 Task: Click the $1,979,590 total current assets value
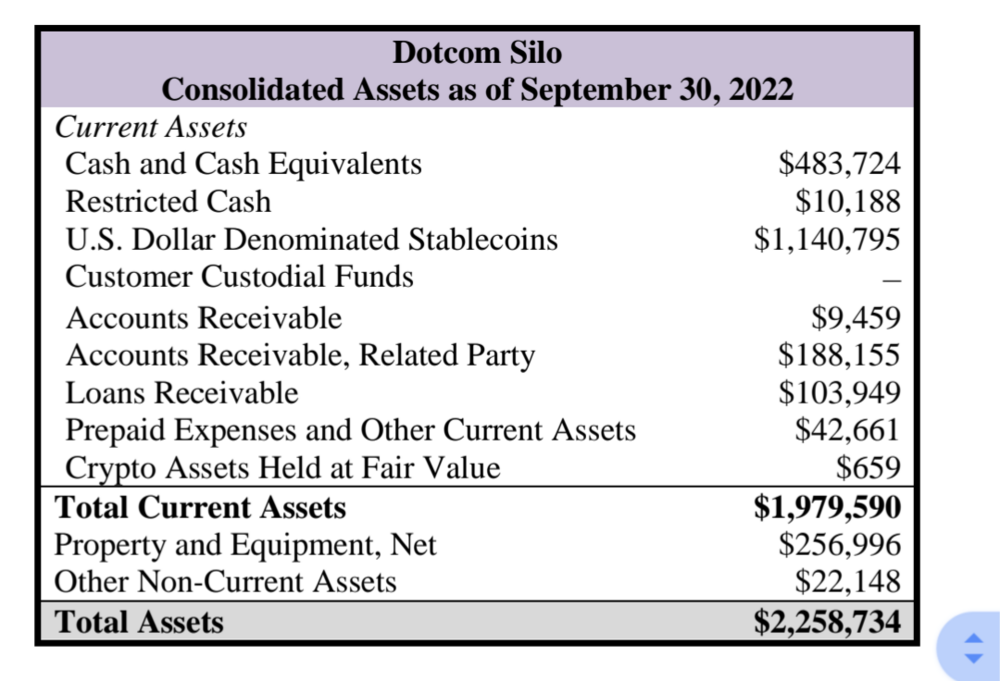(827, 507)
